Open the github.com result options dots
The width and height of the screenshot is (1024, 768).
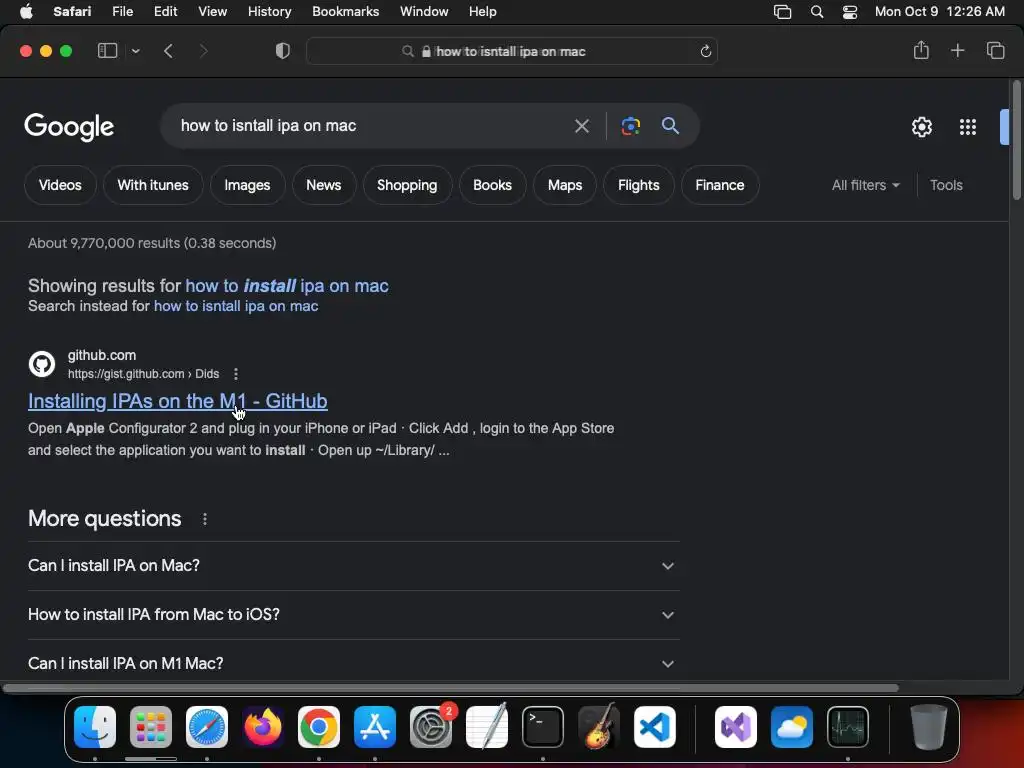click(236, 374)
